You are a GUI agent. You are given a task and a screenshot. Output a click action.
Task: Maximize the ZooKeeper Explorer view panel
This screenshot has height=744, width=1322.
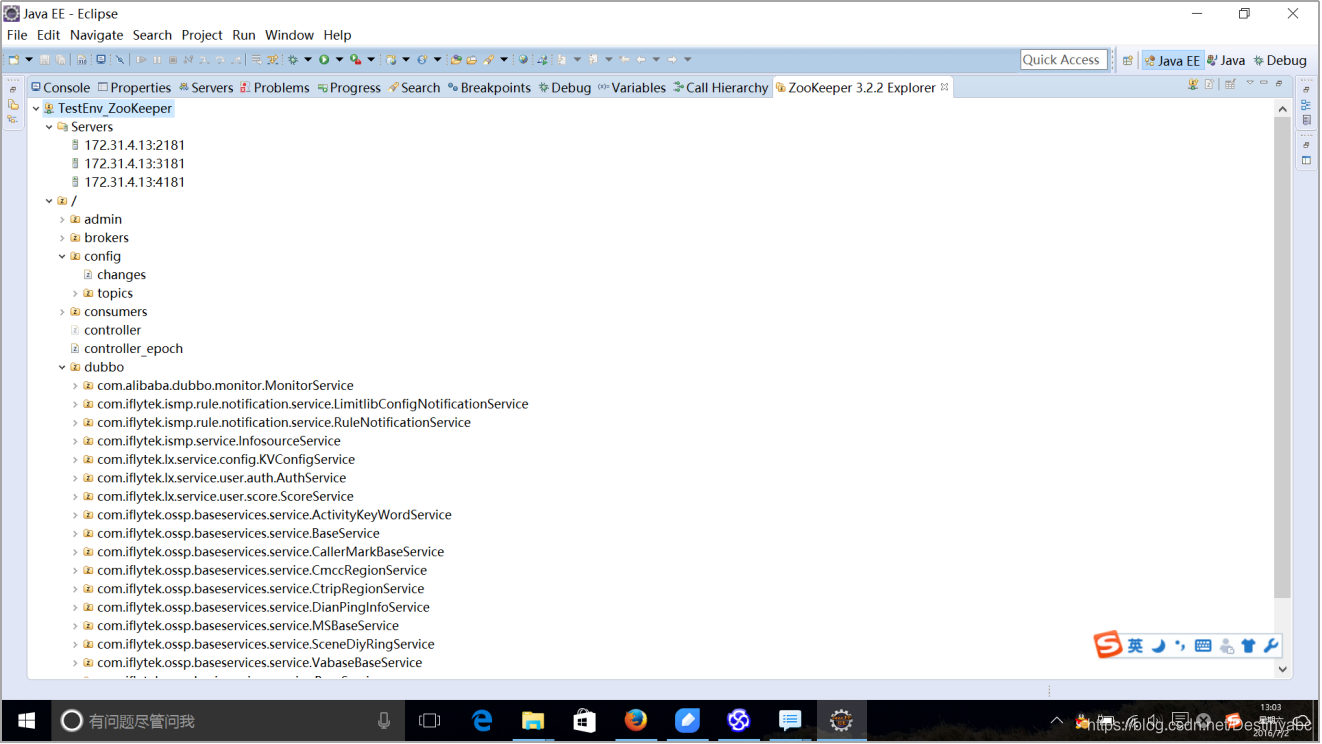point(1279,83)
